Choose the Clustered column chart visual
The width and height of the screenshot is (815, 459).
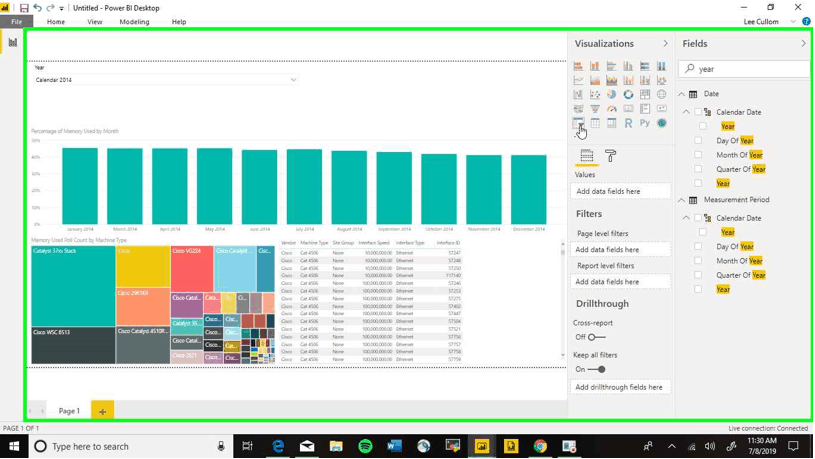(x=628, y=66)
